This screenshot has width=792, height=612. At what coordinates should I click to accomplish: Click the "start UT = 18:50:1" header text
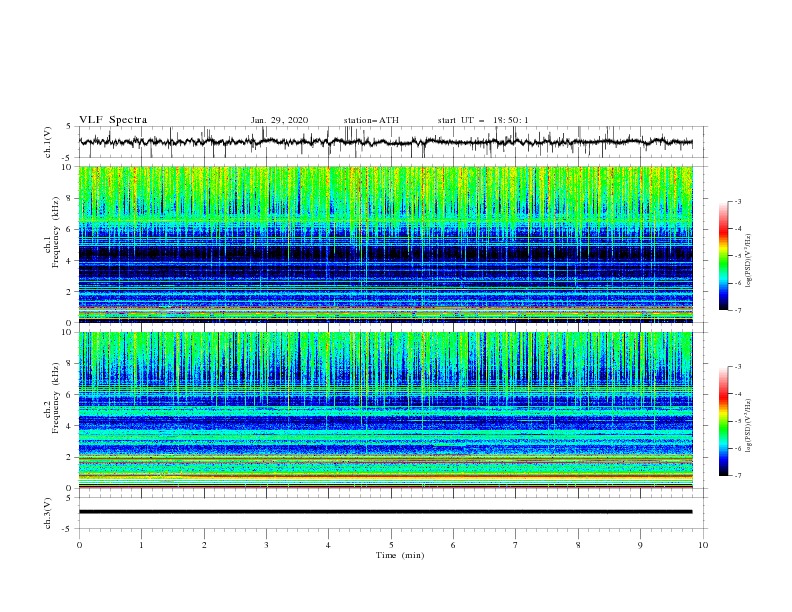click(483, 120)
